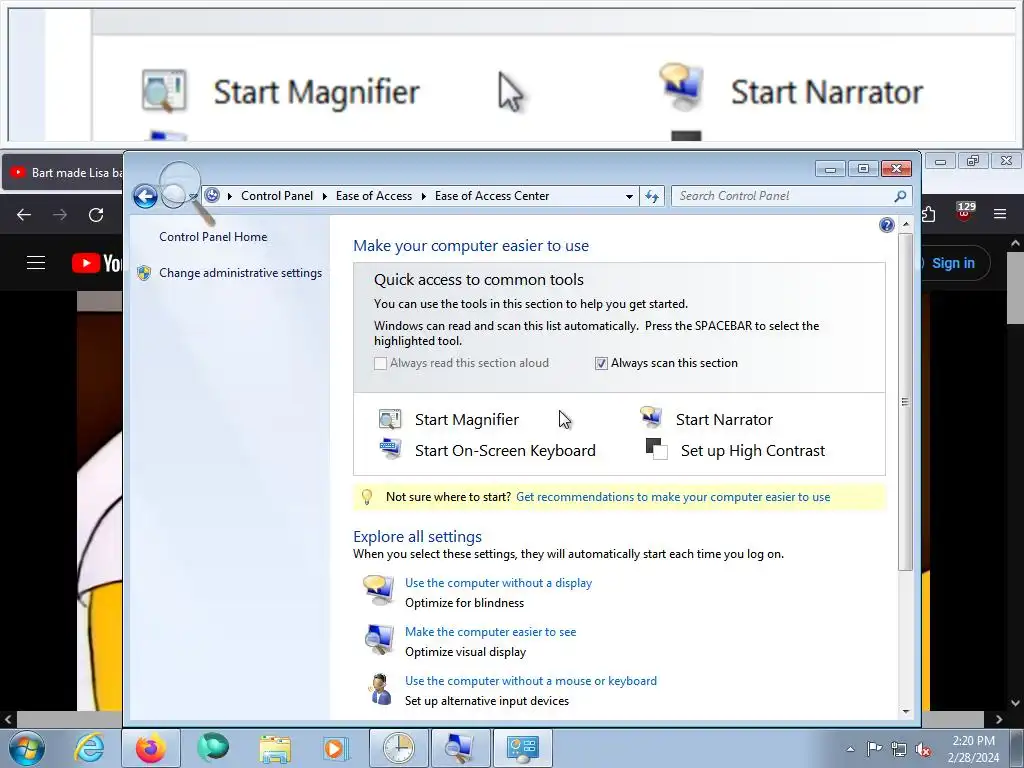Open Use the computer without a mouse or keyboard
The image size is (1024, 768).
[531, 680]
